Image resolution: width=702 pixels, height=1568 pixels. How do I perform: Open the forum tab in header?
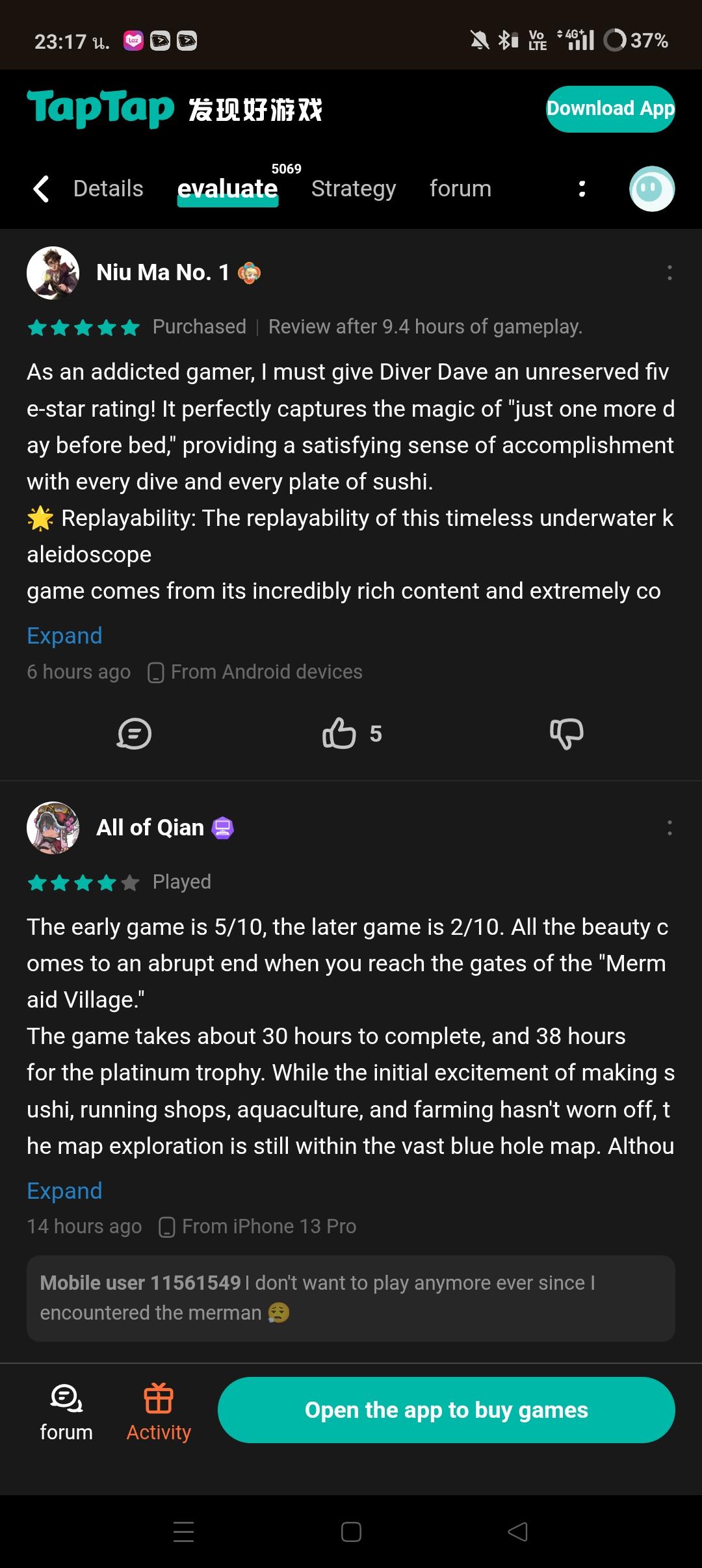click(x=460, y=189)
